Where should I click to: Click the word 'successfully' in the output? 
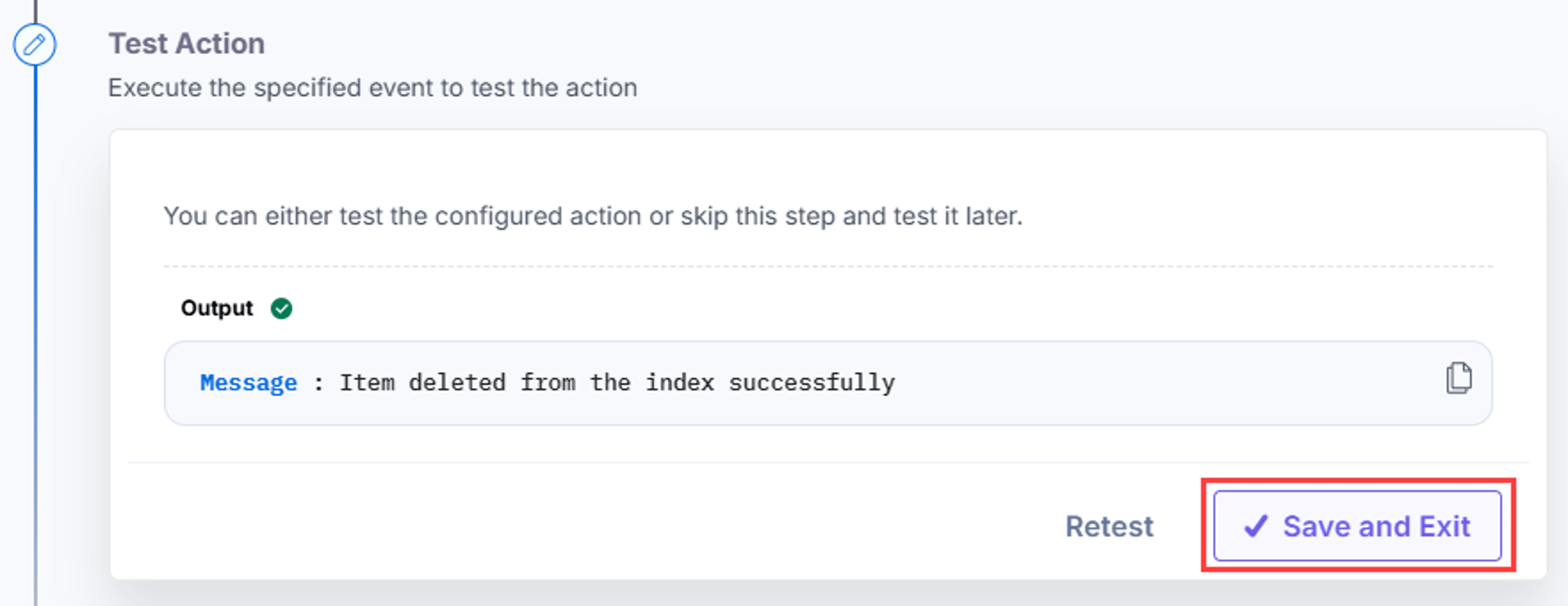[x=812, y=382]
